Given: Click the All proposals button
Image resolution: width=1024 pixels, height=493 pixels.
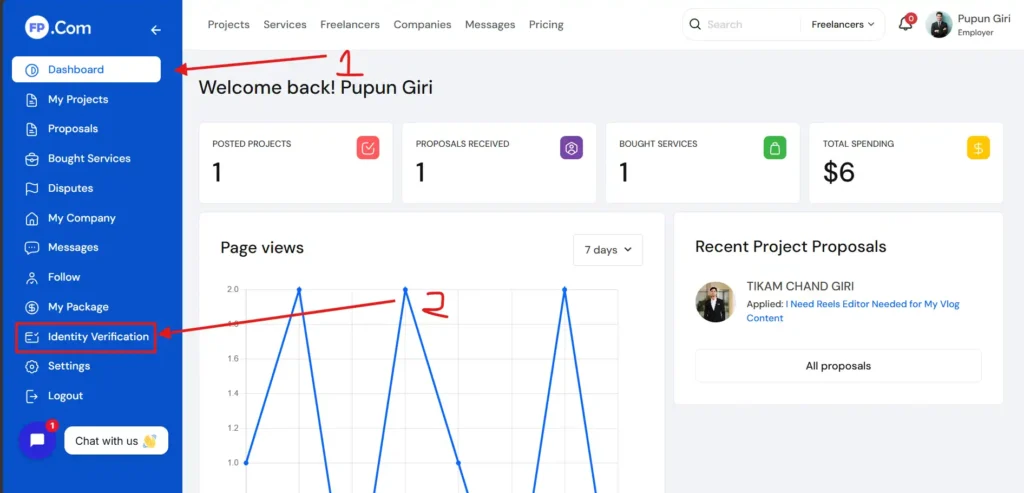Looking at the screenshot, I should coord(838,366).
